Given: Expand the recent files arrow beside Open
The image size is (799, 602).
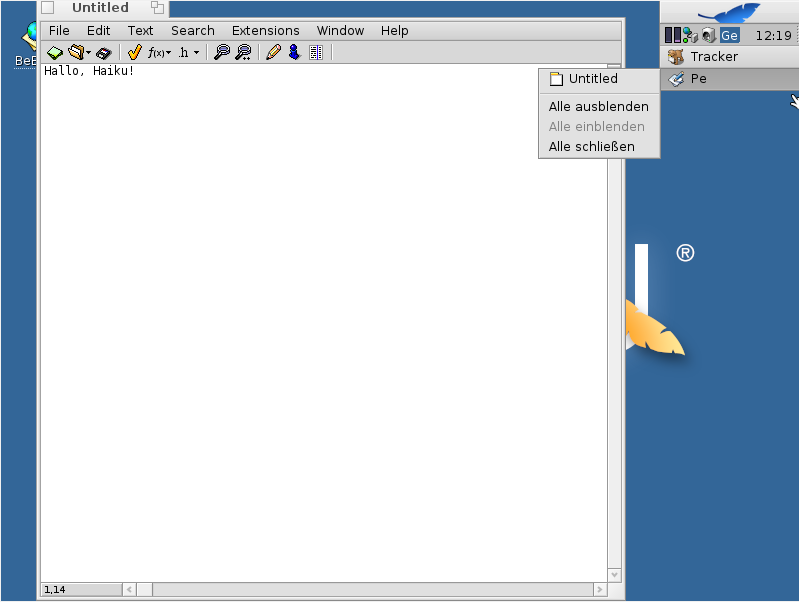Looking at the screenshot, I should pyautogui.click(x=89, y=52).
